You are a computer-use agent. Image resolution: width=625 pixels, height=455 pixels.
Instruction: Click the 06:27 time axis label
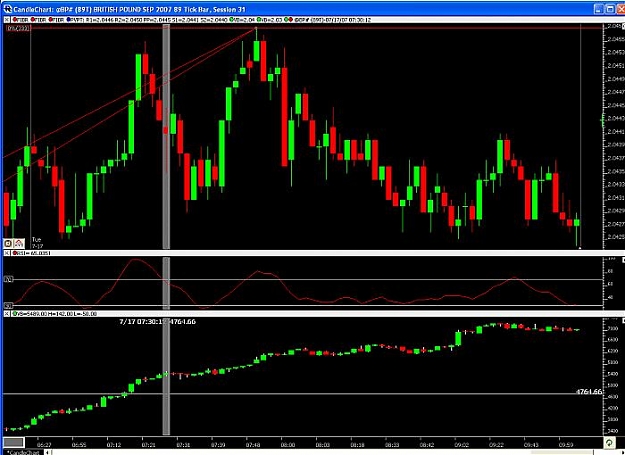[x=44, y=445]
